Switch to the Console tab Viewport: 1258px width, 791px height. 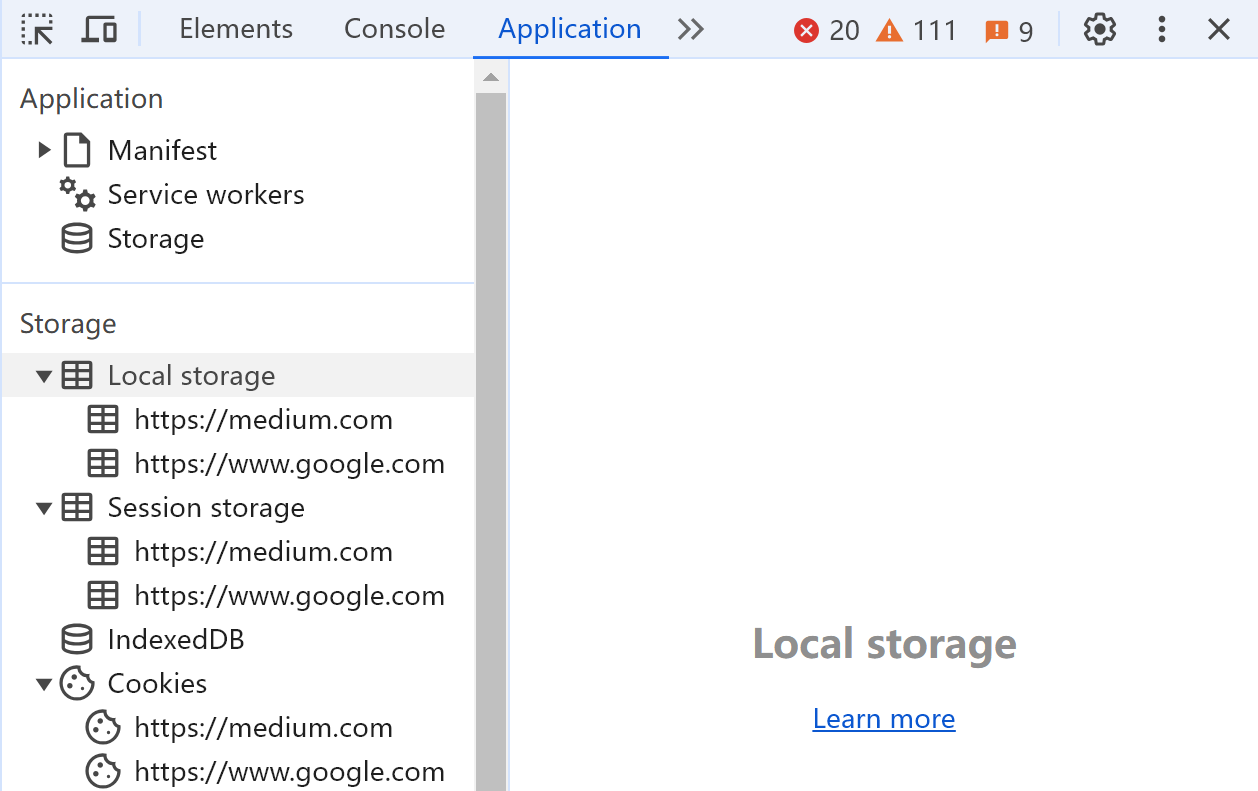(x=394, y=30)
